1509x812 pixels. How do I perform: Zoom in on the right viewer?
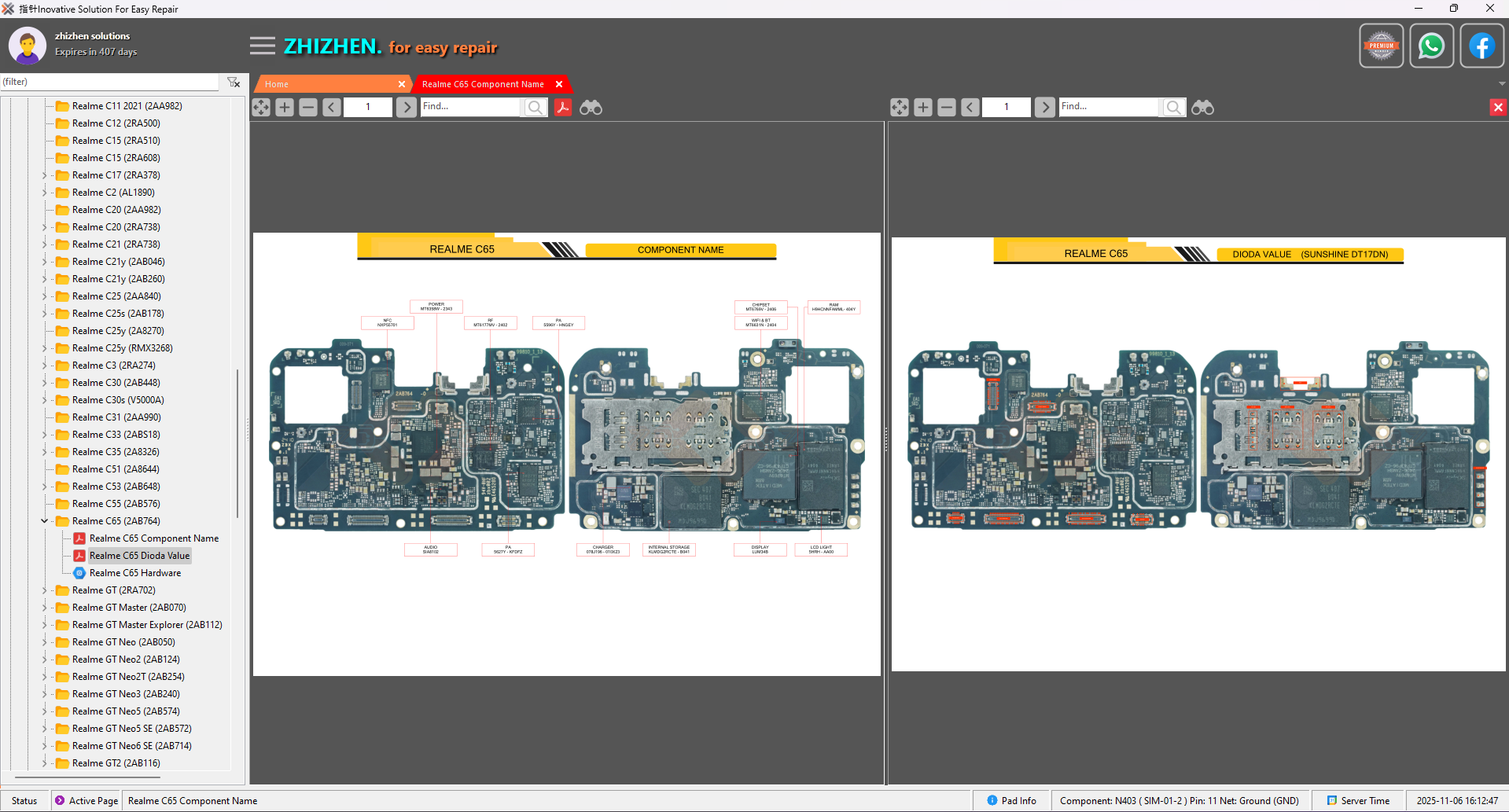[923, 107]
